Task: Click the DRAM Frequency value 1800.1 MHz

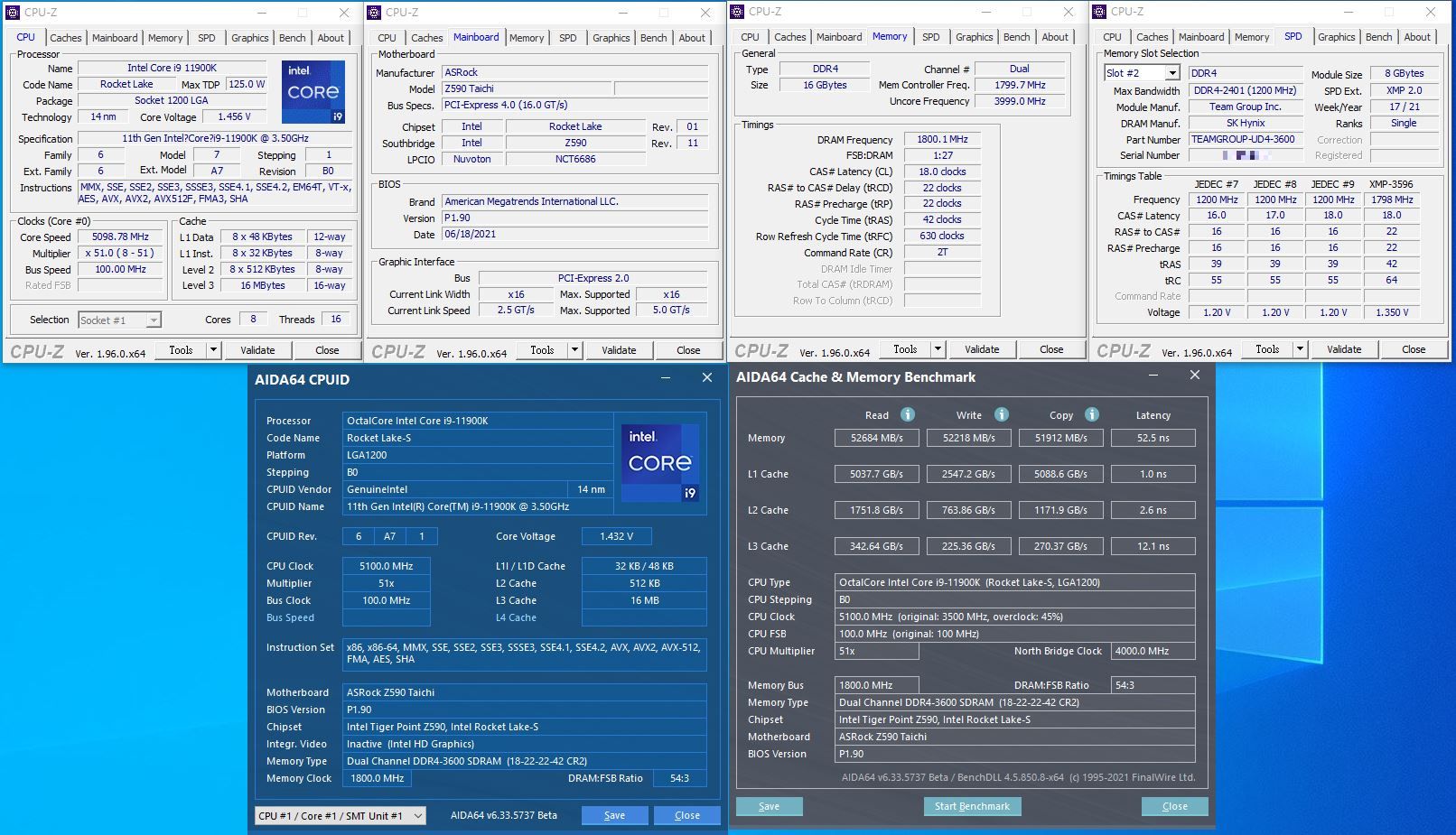Action: coord(942,140)
